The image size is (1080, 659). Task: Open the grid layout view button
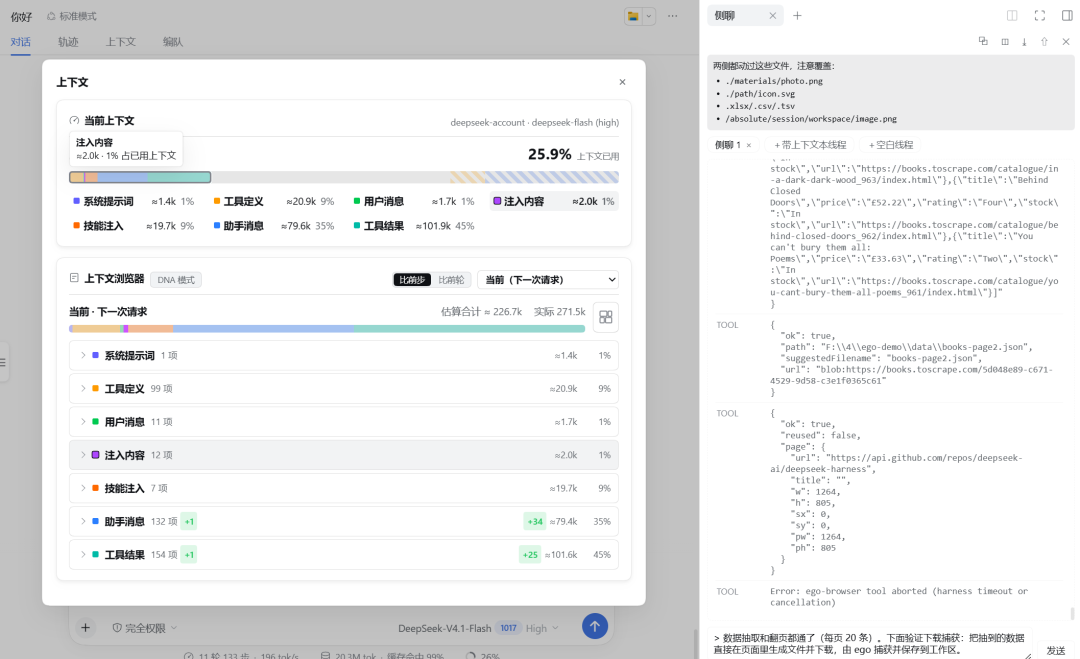click(605, 317)
